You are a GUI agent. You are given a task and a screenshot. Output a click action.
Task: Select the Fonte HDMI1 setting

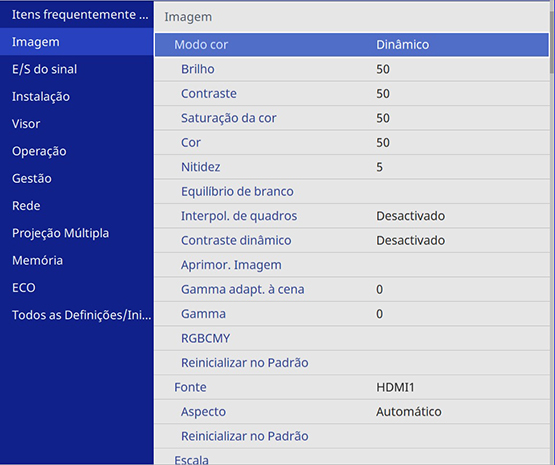(x=352, y=387)
